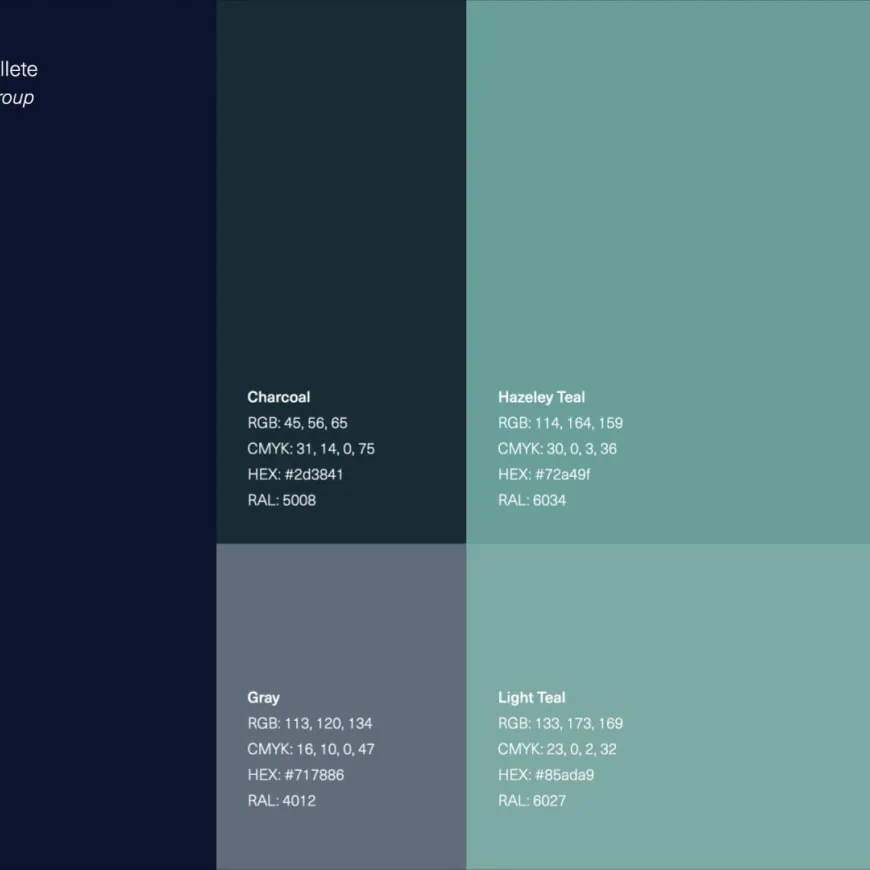Screen dimensions: 870x870
Task: Click the 'HEX: #72a49f' value
Action: click(x=544, y=474)
